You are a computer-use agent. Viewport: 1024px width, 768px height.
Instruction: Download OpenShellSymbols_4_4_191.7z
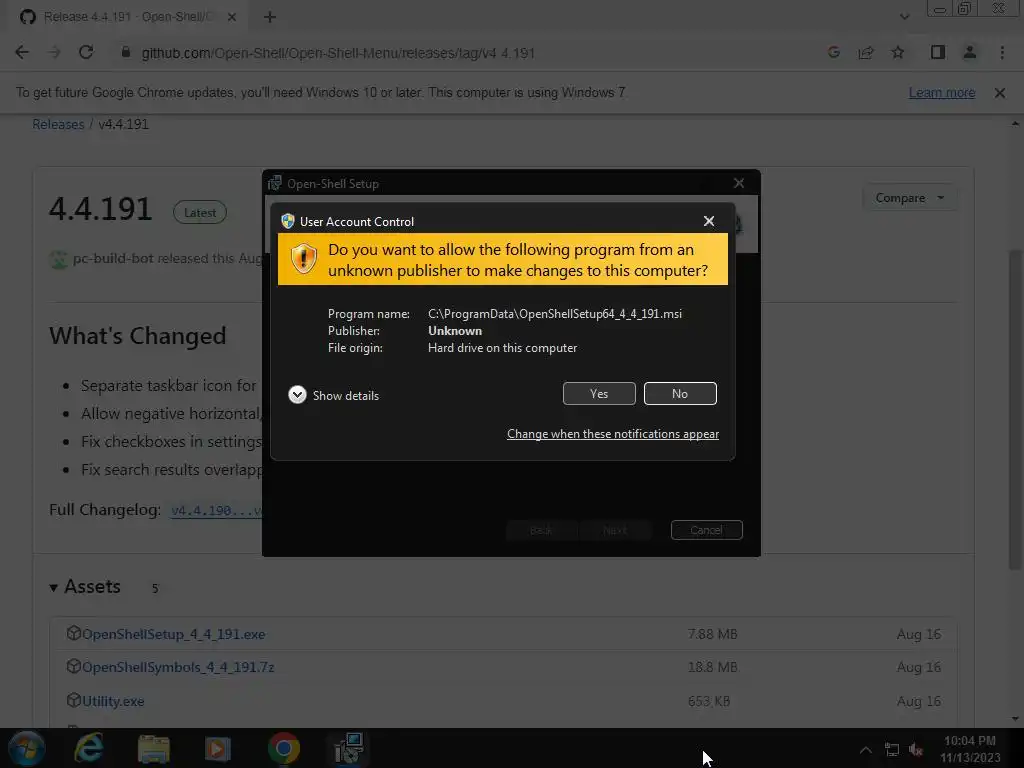[178, 667]
